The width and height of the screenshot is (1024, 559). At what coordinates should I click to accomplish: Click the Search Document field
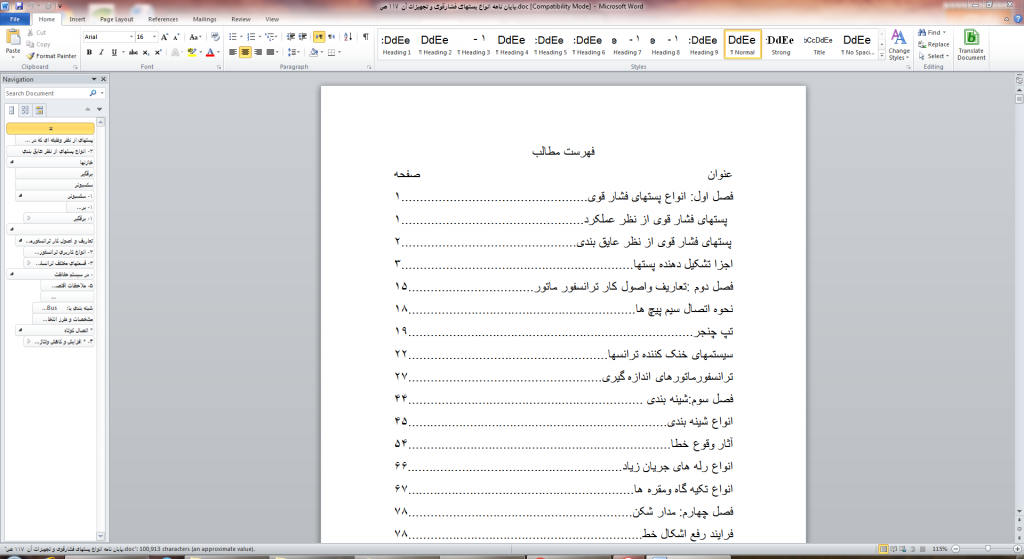tap(48, 93)
